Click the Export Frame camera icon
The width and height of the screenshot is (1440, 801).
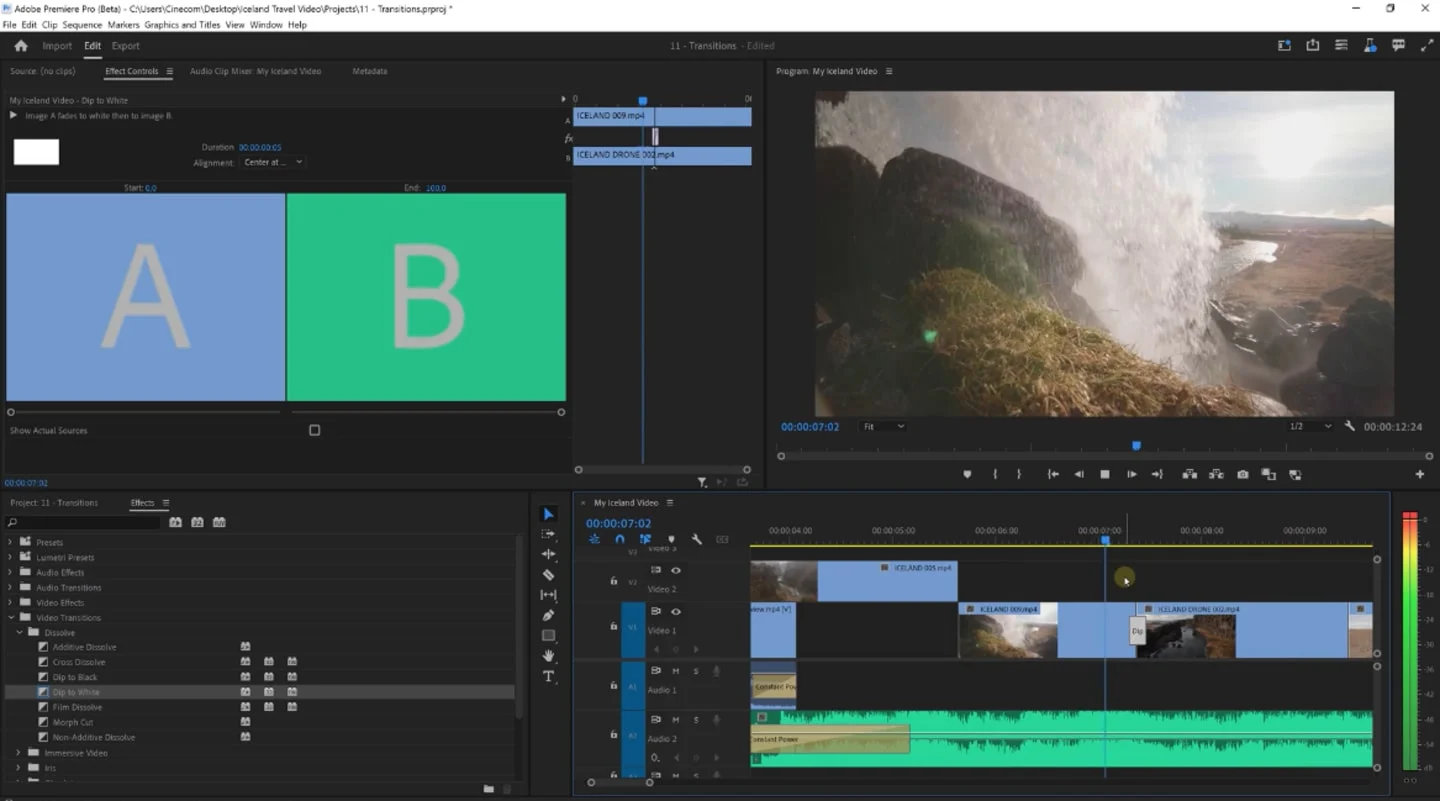coord(1242,474)
